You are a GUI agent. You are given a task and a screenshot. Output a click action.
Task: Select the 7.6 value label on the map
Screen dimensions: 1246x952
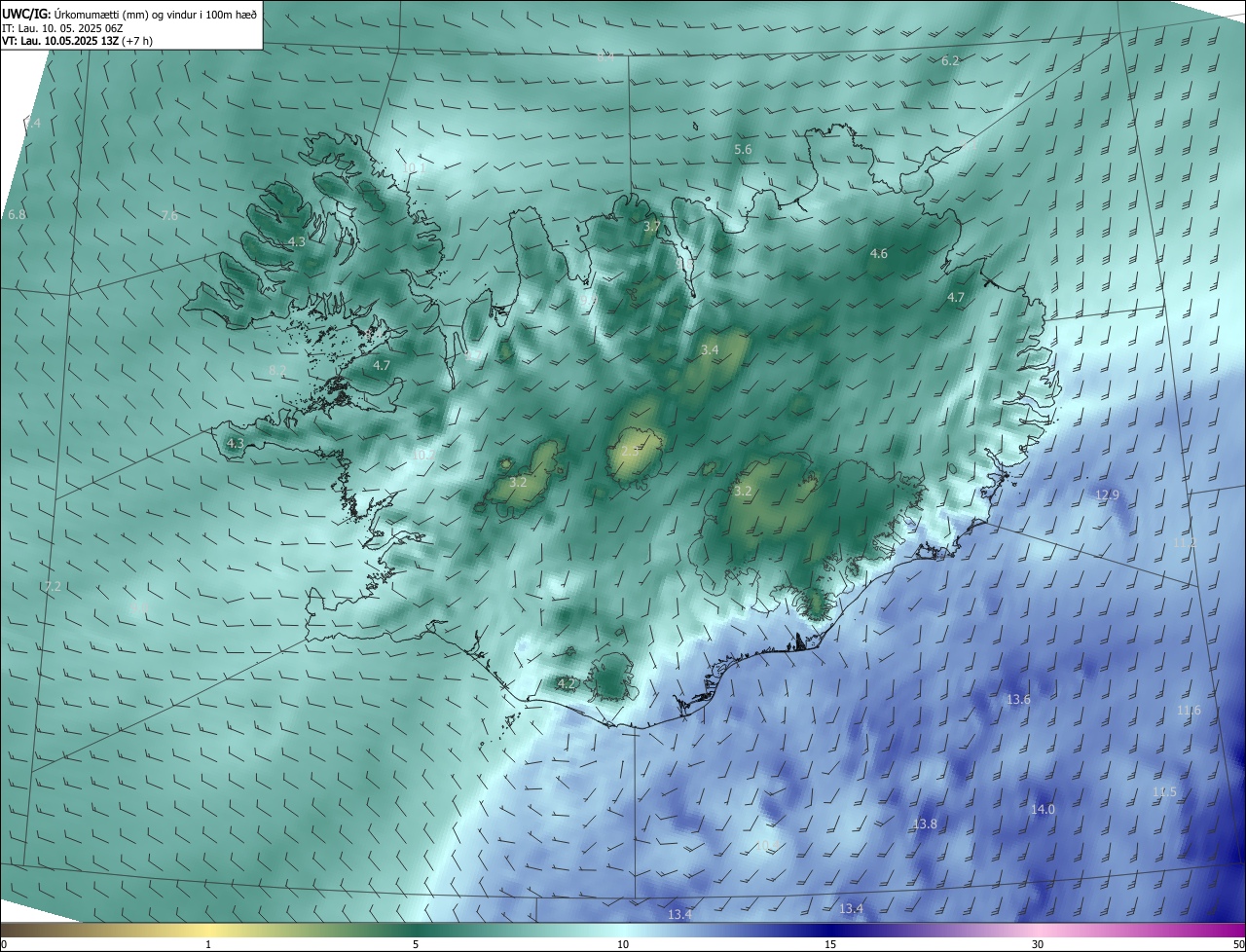(169, 215)
